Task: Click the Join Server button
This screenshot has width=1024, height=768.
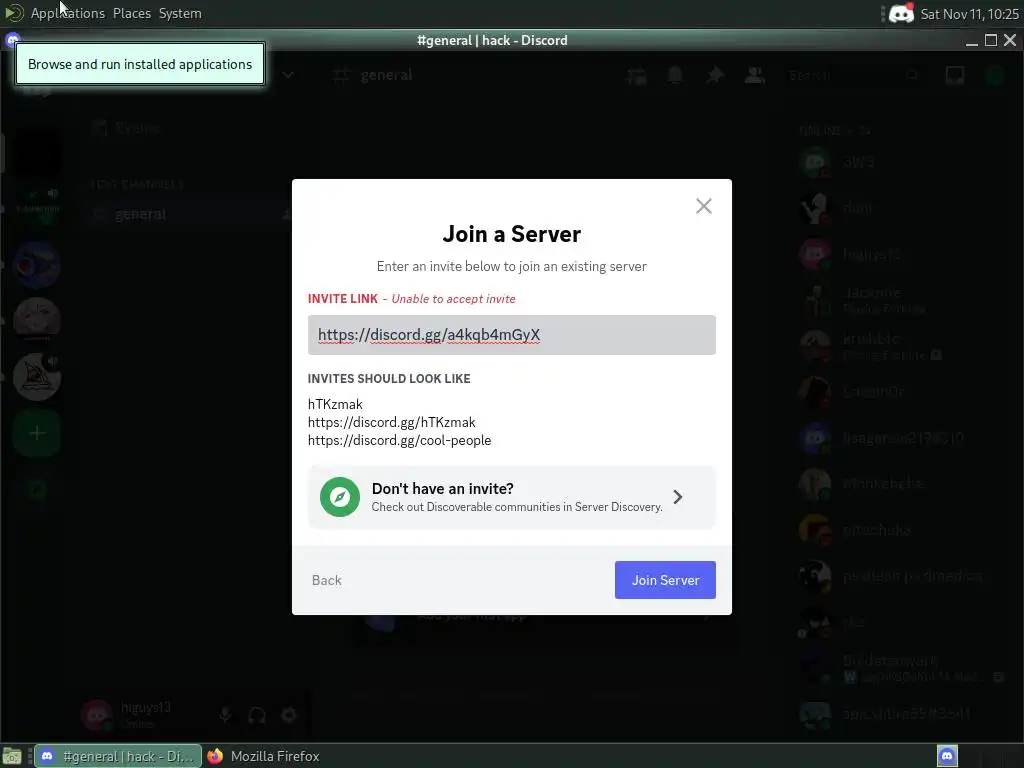Action: coord(665,580)
